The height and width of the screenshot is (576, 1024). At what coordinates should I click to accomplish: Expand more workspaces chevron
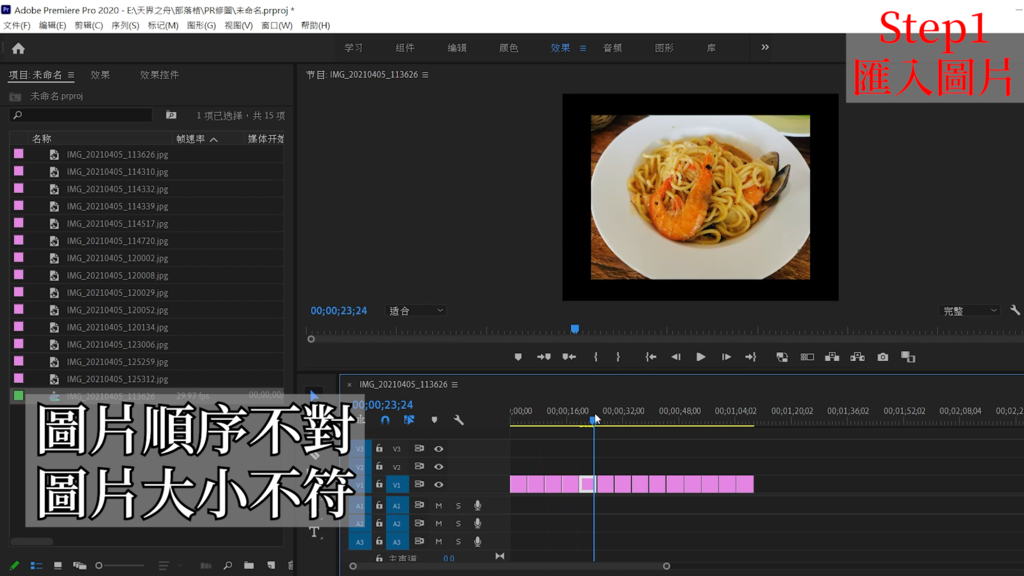coord(765,48)
